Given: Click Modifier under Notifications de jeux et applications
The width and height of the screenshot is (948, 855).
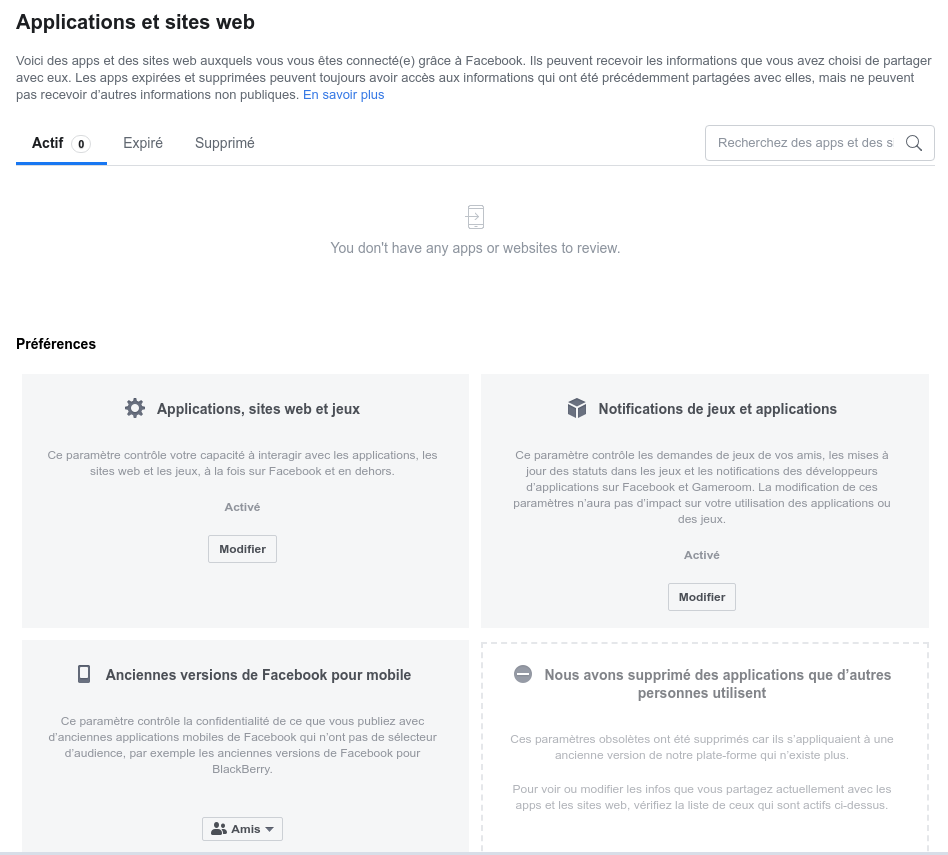Looking at the screenshot, I should (x=702, y=597).
